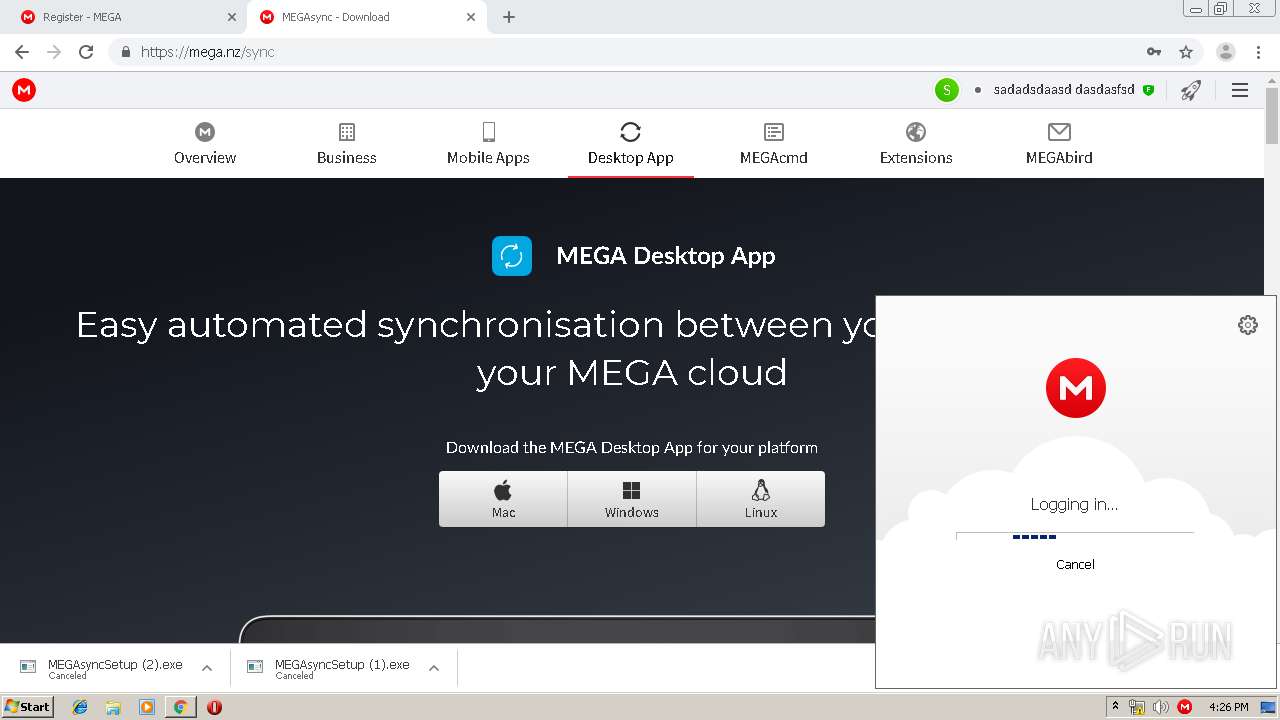The height and width of the screenshot is (720, 1280).
Task: Open a new browser tab
Action: (x=509, y=17)
